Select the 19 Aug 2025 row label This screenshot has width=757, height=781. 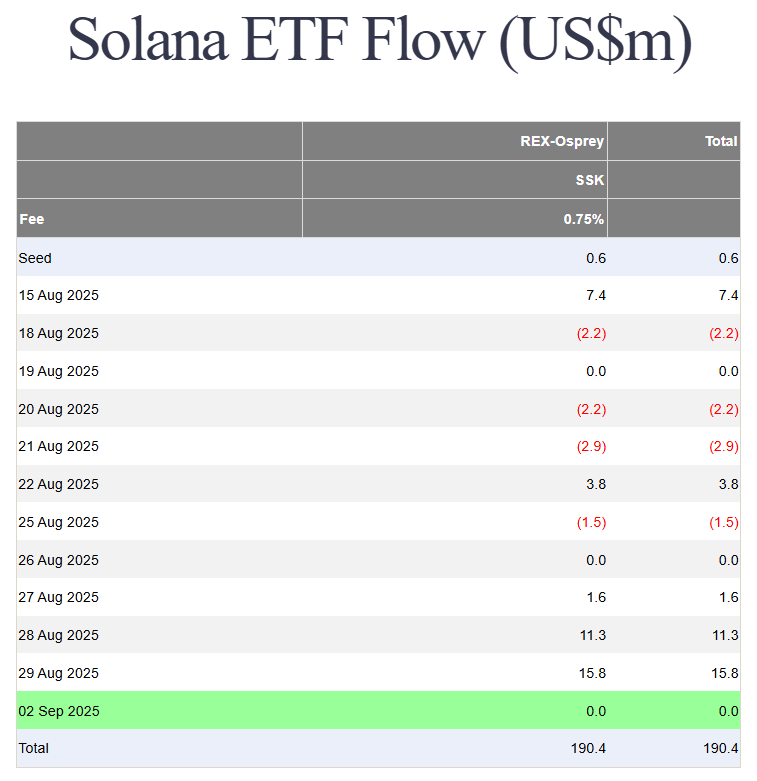coord(59,371)
